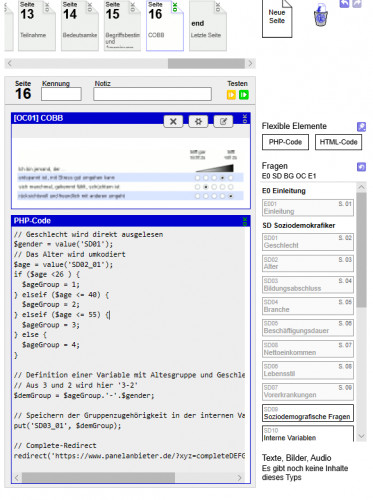Click left arrow of PHP code scrollbar

pyautogui.click(x=17, y=478)
